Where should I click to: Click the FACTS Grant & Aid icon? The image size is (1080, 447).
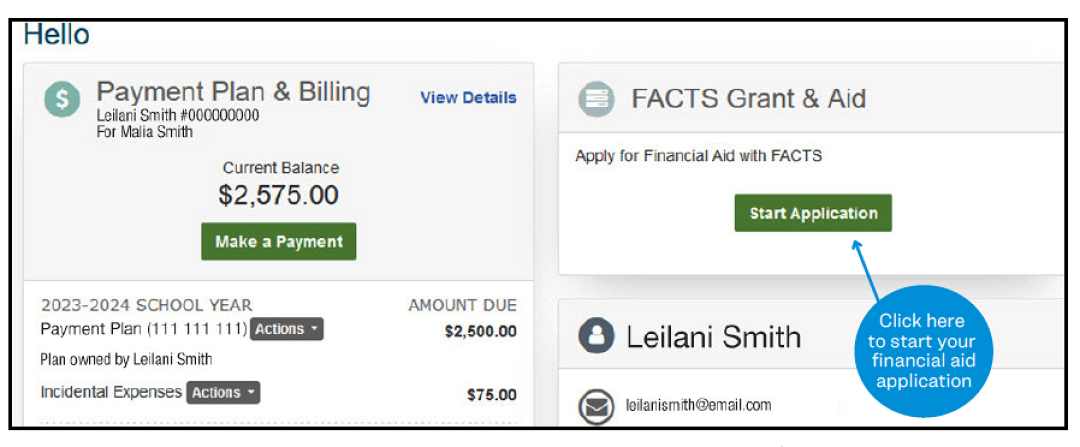pos(596,99)
